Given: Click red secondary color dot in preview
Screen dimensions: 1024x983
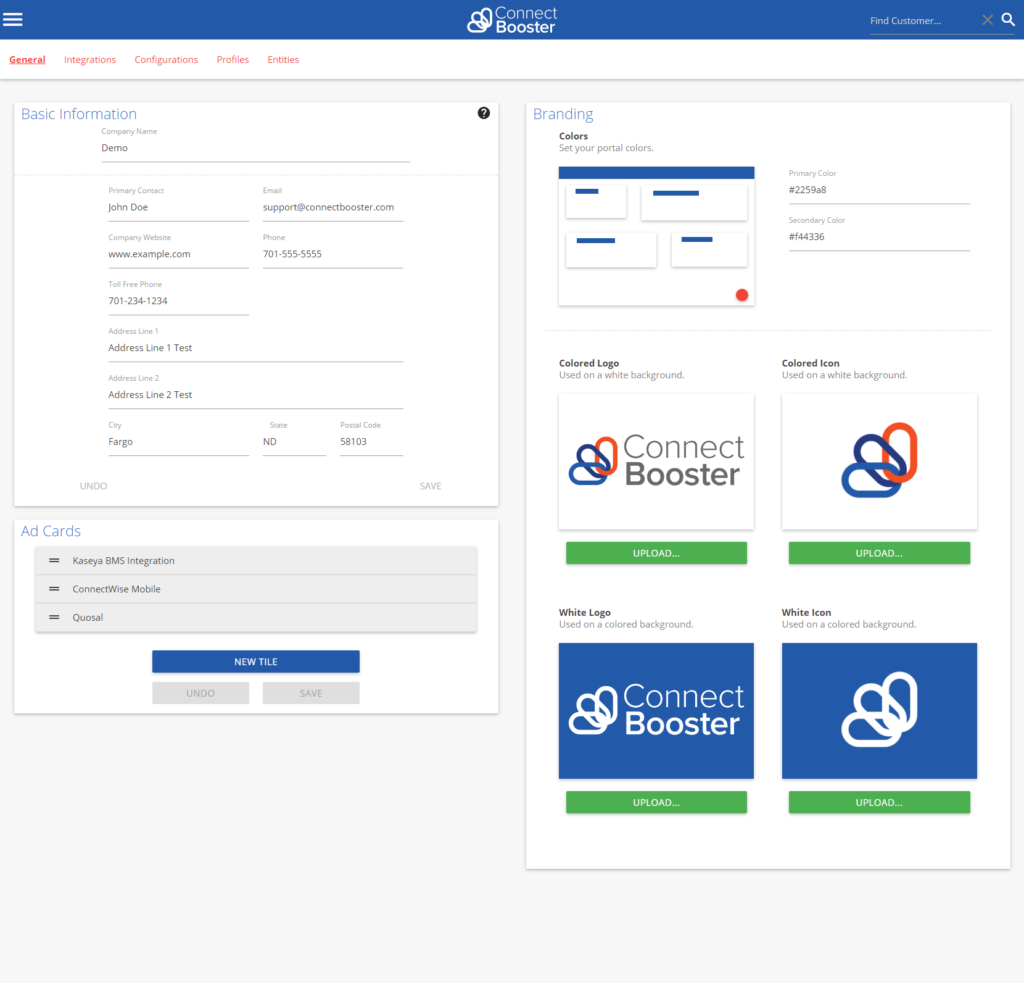Looking at the screenshot, I should pos(742,295).
